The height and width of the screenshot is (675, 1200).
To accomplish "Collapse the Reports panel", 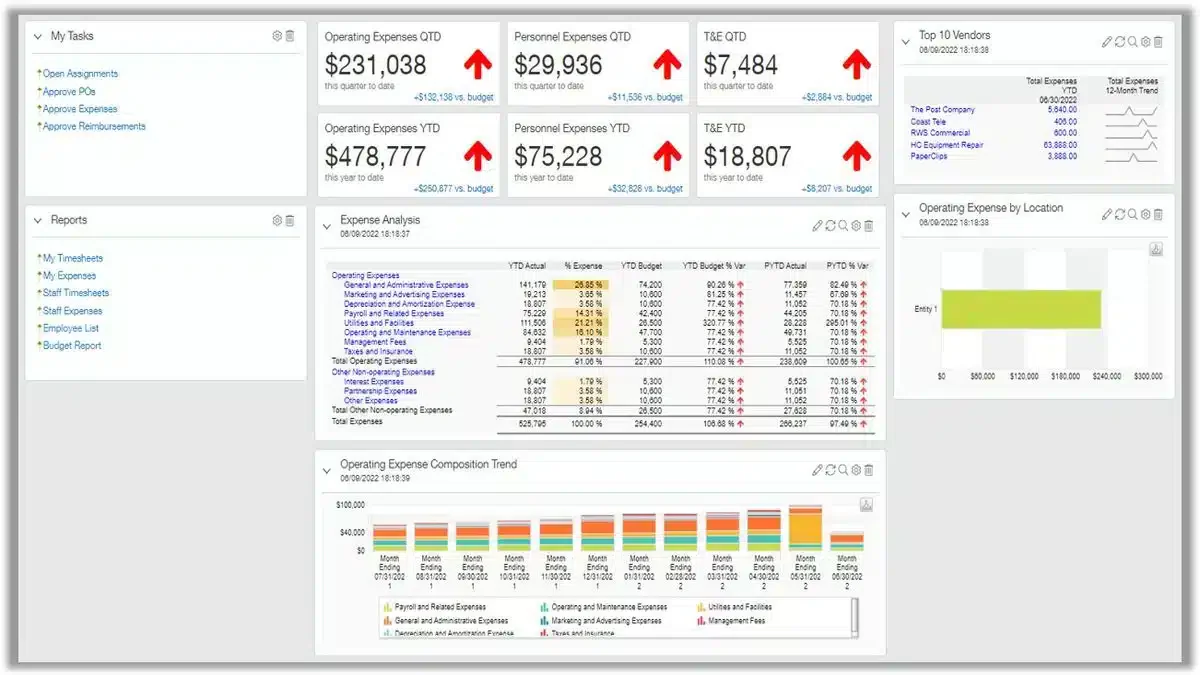I will [x=38, y=220].
